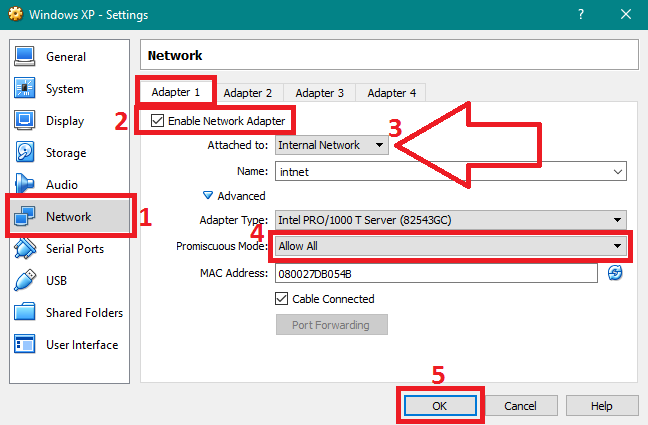
Task: Switch to the Adapter 4 tab
Action: pos(391,93)
